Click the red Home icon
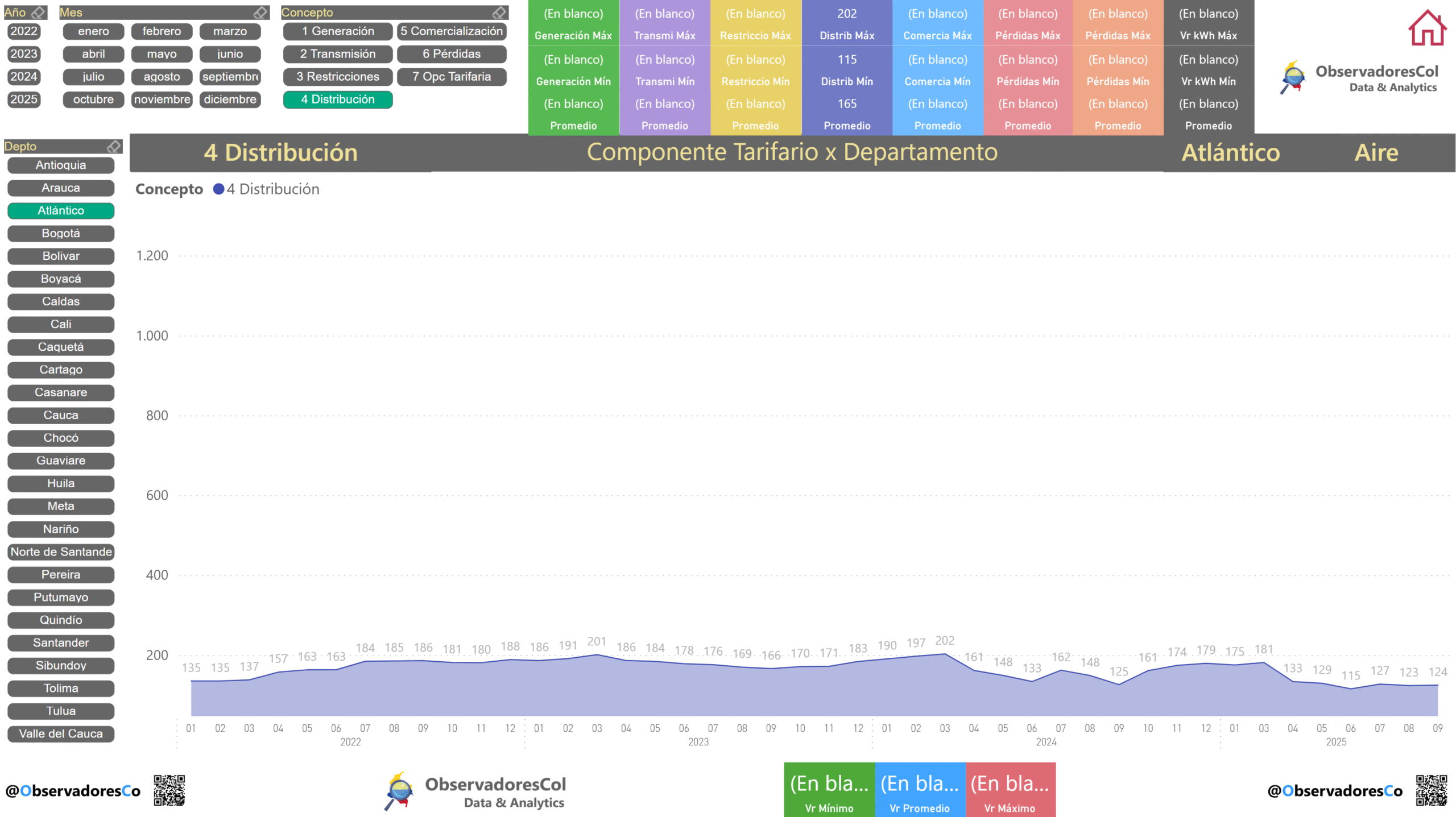1456x817 pixels. [x=1426, y=27]
